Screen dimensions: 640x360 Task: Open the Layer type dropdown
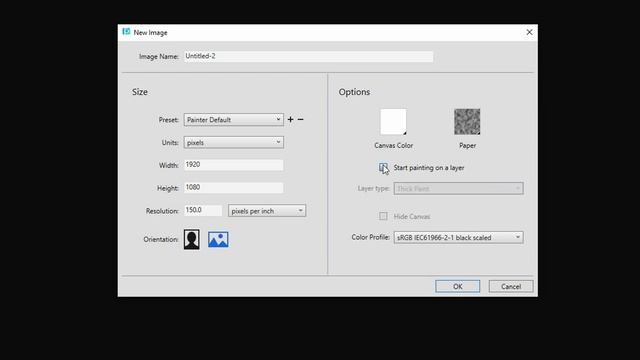click(458, 189)
